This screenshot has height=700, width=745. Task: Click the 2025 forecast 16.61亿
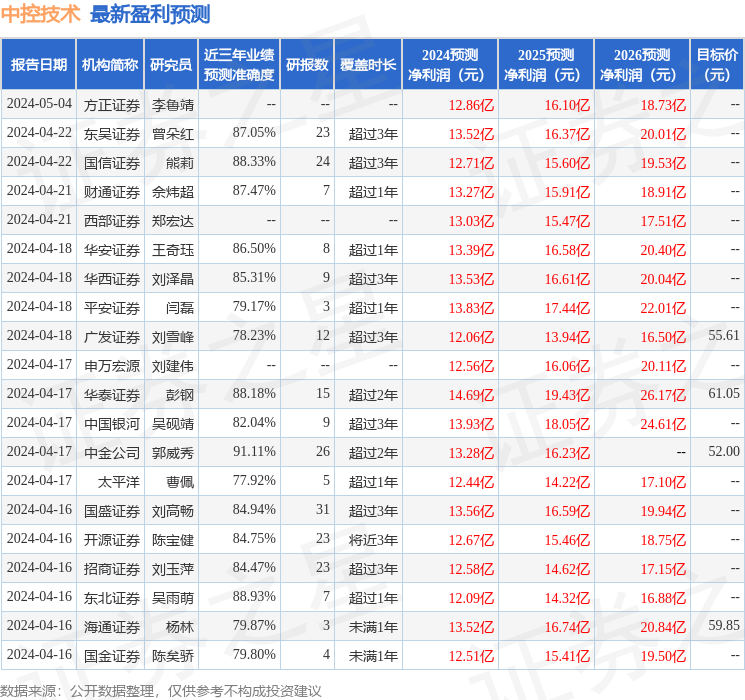point(567,279)
